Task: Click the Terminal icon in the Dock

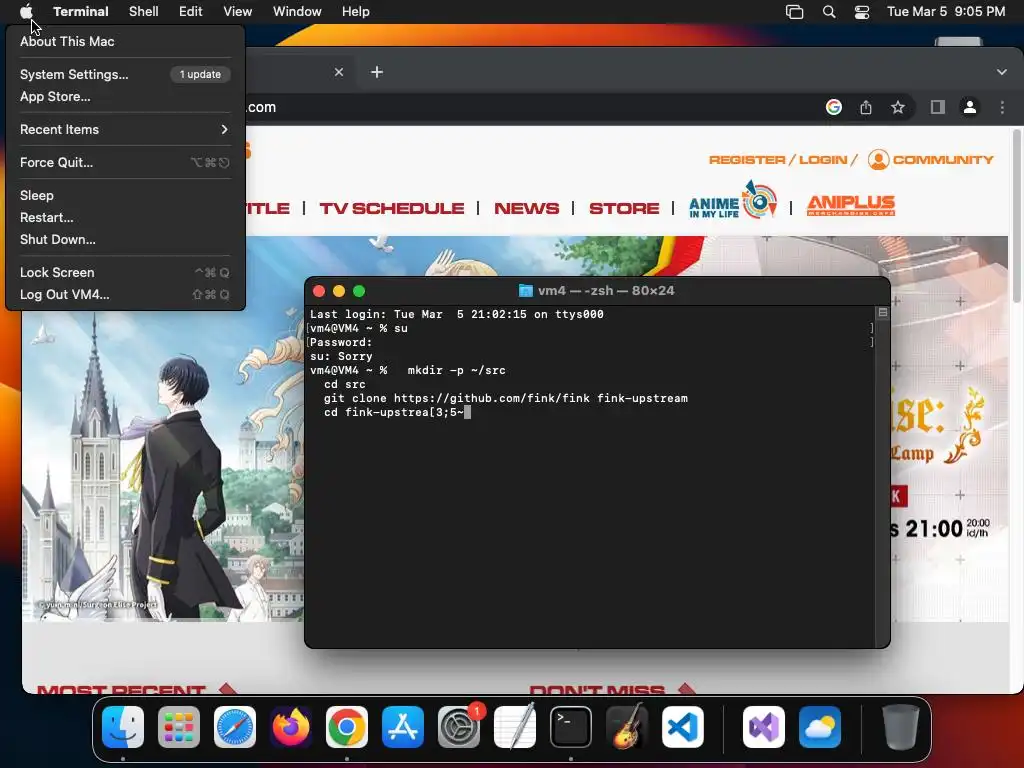Action: pos(571,727)
